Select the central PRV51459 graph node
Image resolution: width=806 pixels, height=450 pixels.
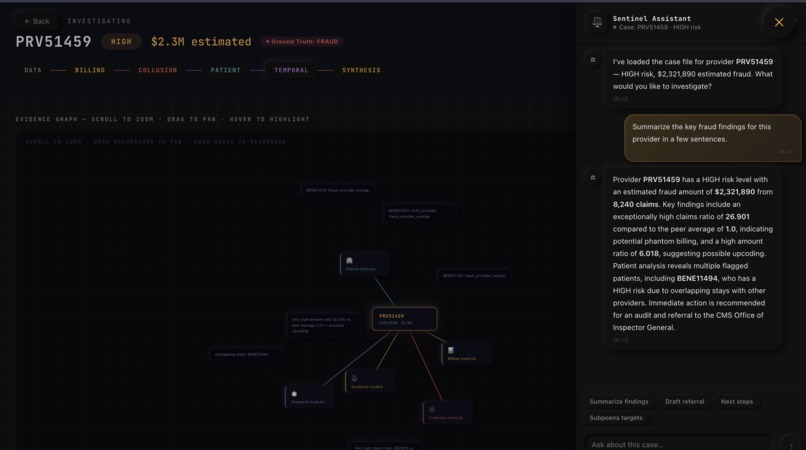click(405, 319)
